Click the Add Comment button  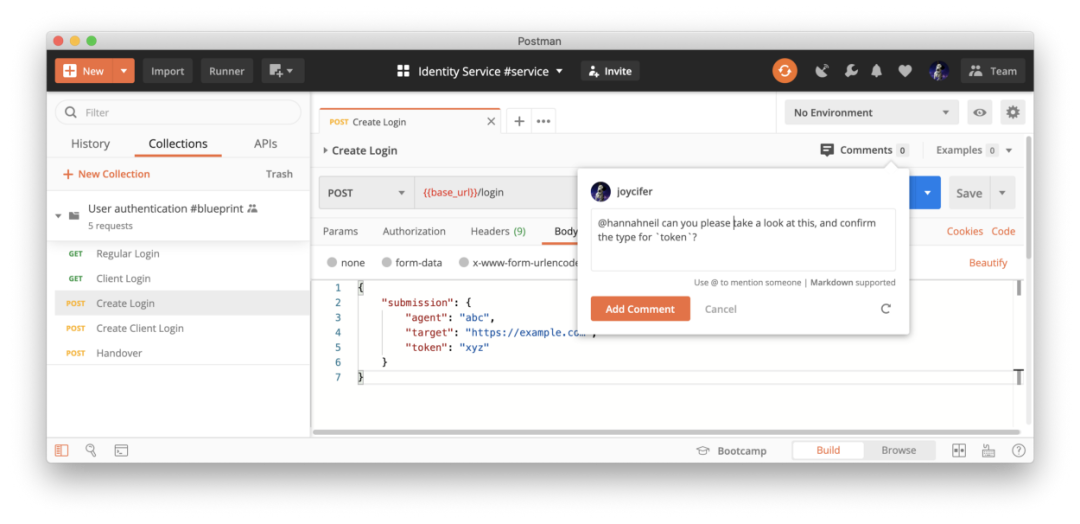pyautogui.click(x=640, y=309)
